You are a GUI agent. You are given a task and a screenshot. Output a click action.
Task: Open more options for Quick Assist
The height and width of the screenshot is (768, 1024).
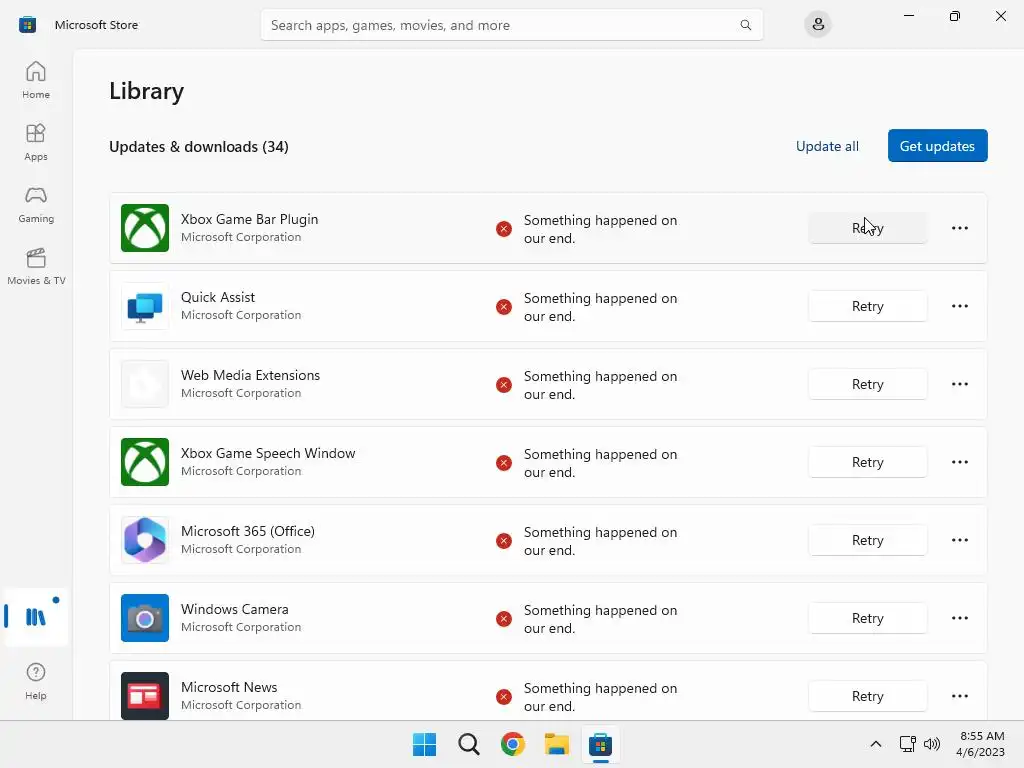tap(959, 306)
